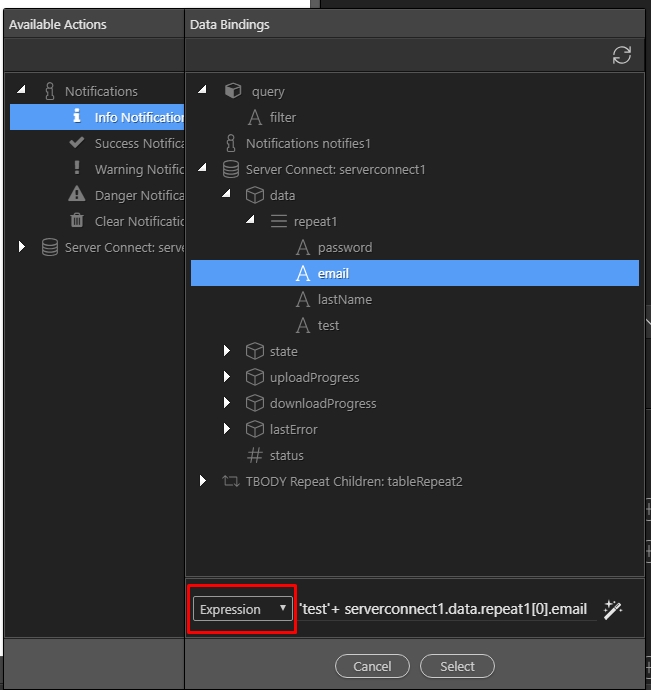Click the Danger Notification warning triangle icon
The image size is (651, 690).
[x=77, y=195]
